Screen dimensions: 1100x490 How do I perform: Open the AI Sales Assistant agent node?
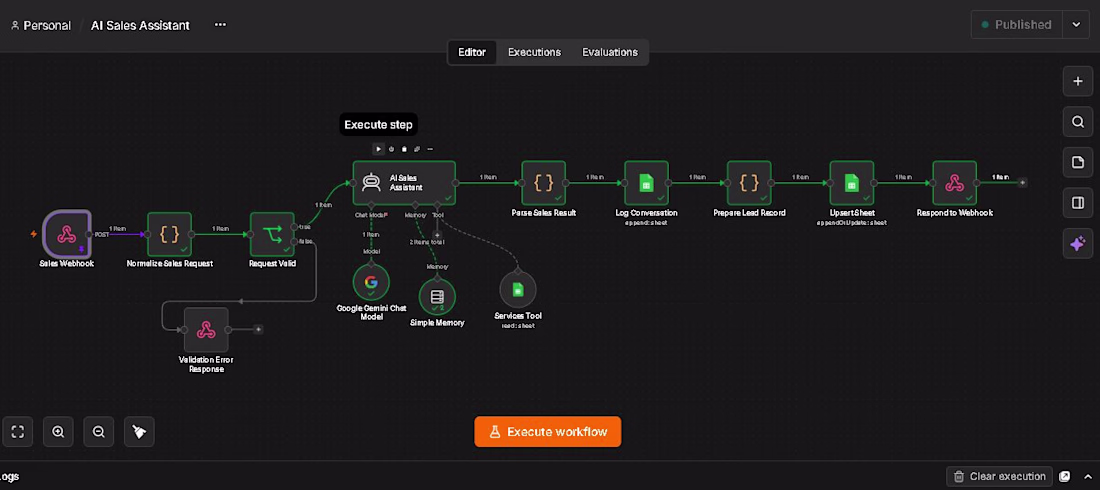tap(404, 183)
